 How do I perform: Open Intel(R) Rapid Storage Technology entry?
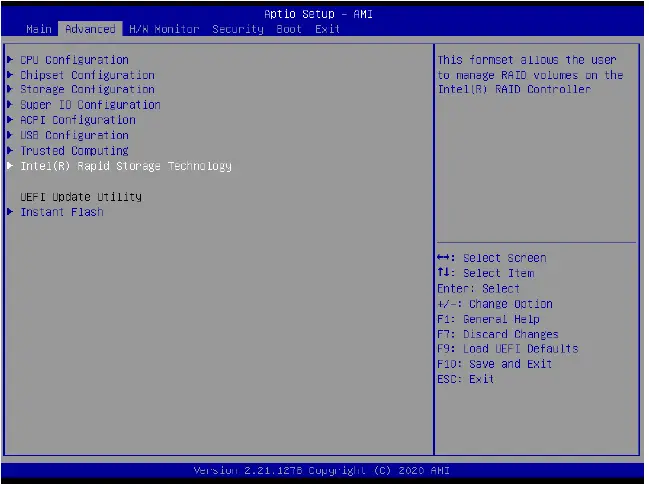click(126, 166)
